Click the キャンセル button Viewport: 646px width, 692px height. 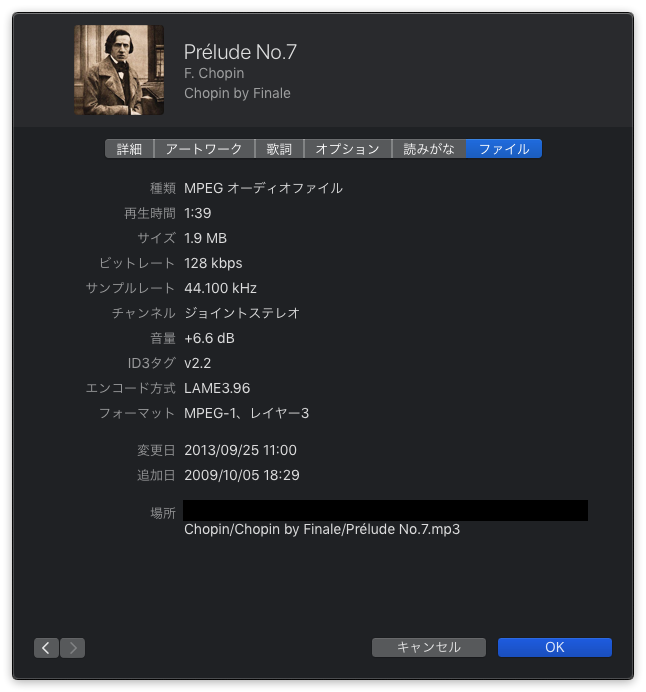click(x=429, y=647)
